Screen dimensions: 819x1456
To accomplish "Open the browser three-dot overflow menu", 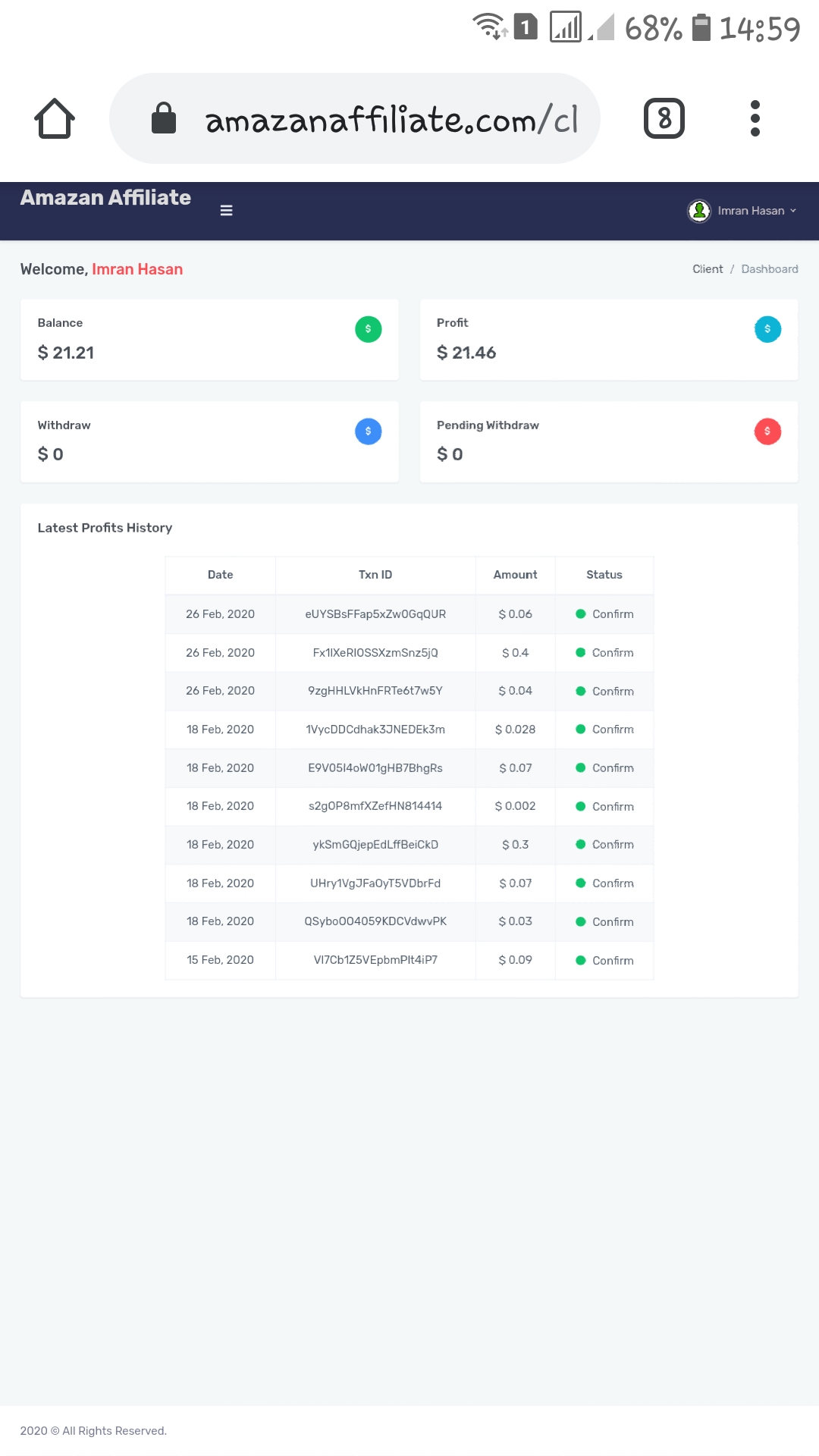I will (x=755, y=118).
